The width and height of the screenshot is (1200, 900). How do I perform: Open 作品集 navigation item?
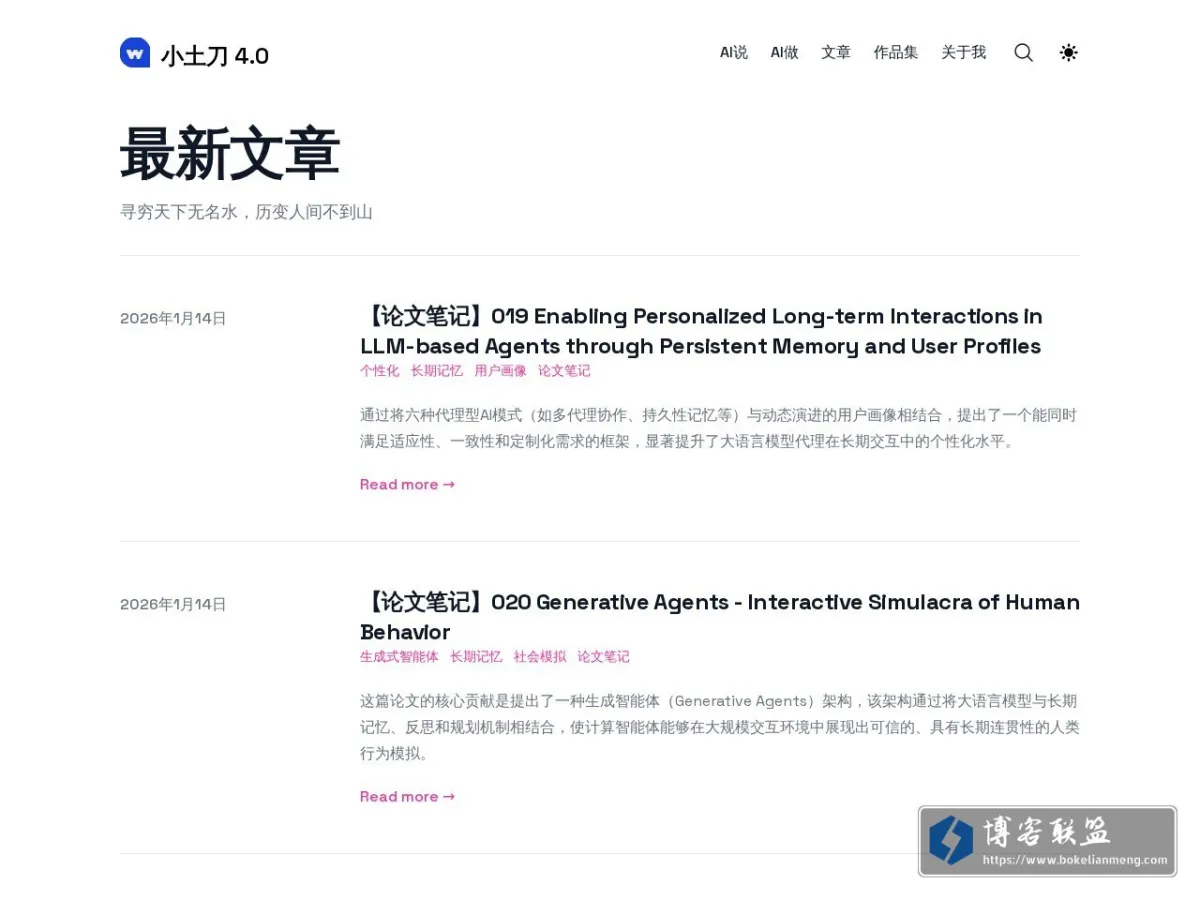896,52
